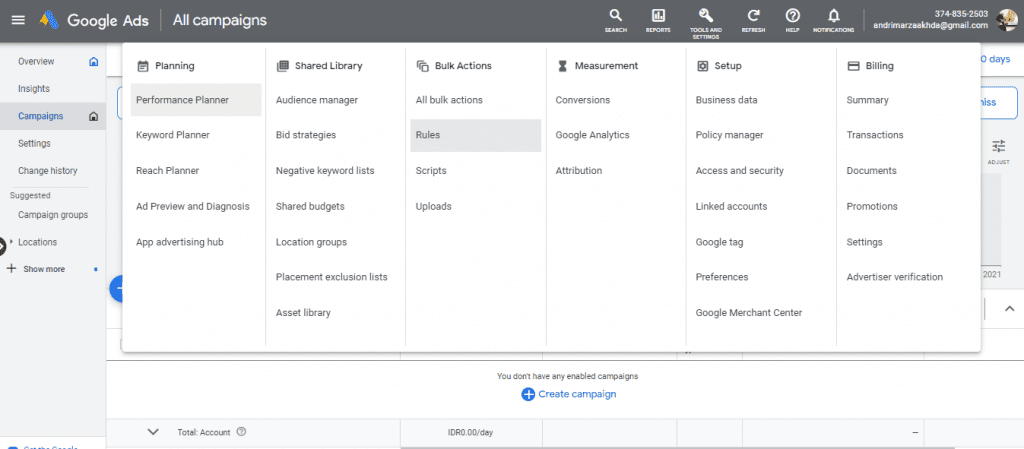Collapse the Total: Account row chevron
Image resolution: width=1024 pixels, height=449 pixels.
[153, 431]
